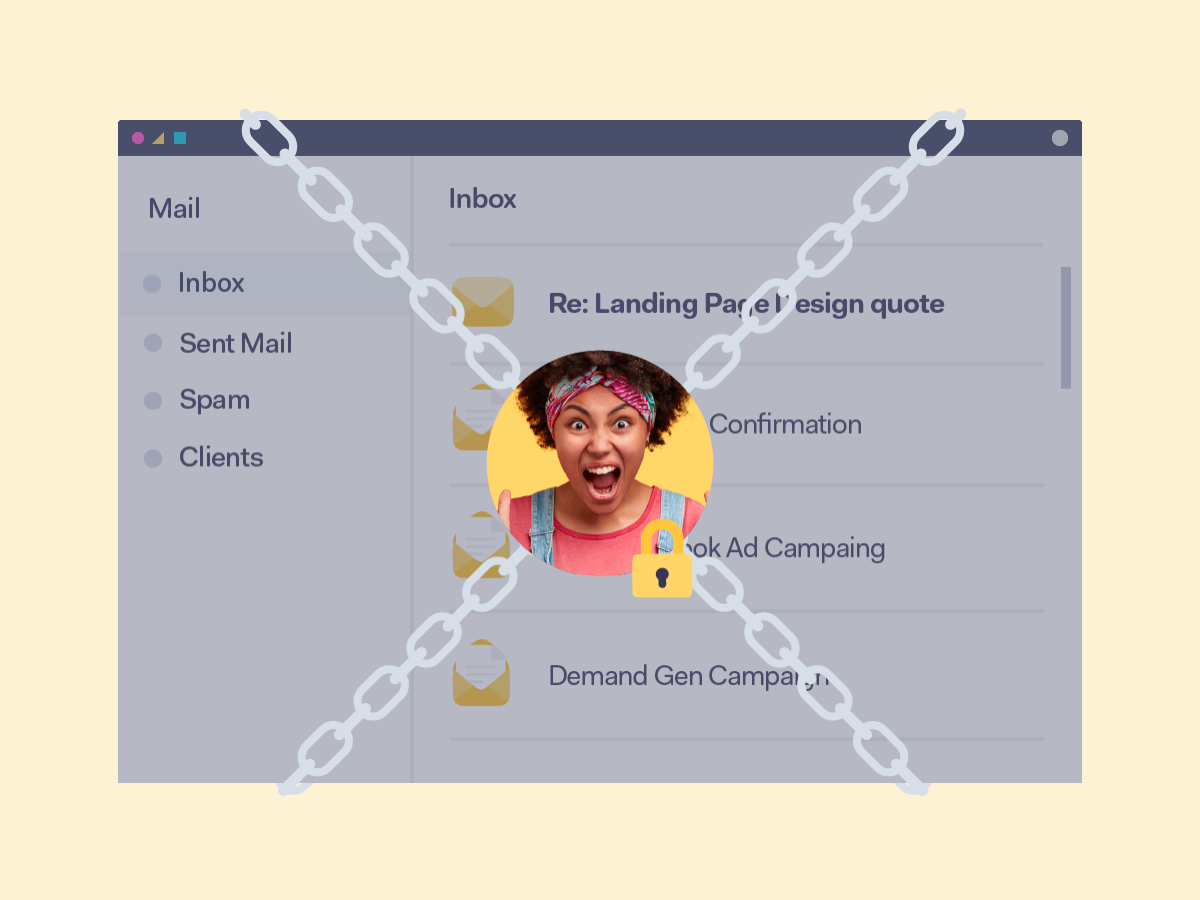Click the inbox vertical scrollbar thumb
The image size is (1200, 900).
(1066, 328)
